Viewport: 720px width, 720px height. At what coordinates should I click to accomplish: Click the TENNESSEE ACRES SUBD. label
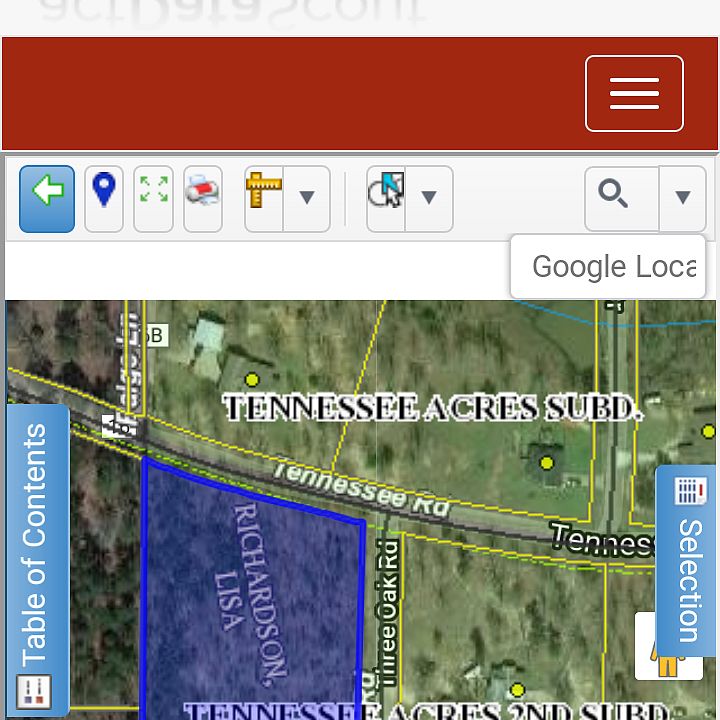[433, 408]
